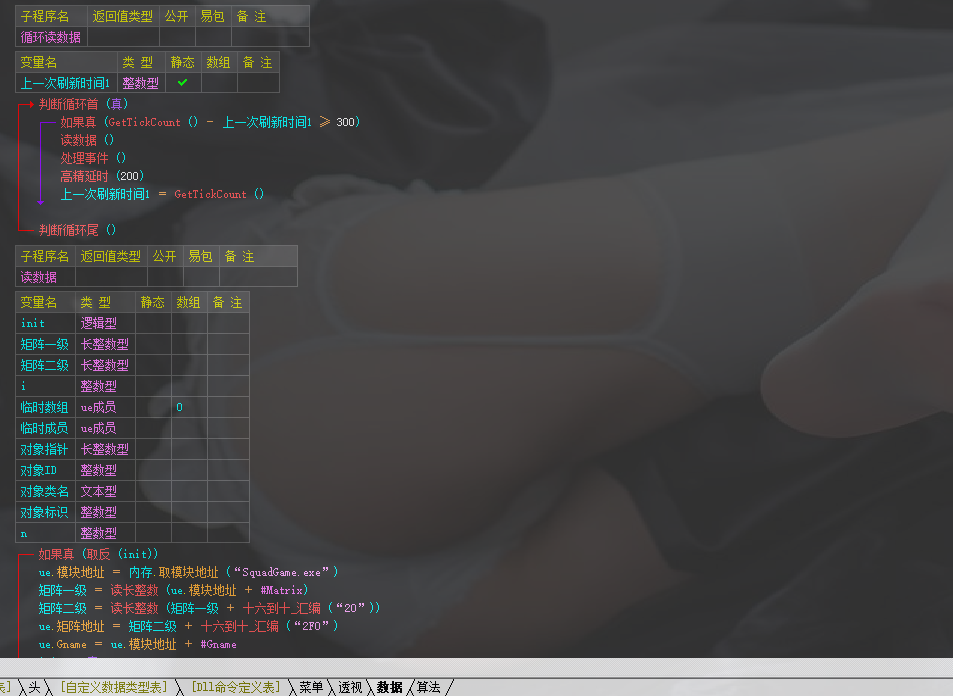The width and height of the screenshot is (953, 696).
Task: Select the active 数据 tab
Action: tap(389, 687)
